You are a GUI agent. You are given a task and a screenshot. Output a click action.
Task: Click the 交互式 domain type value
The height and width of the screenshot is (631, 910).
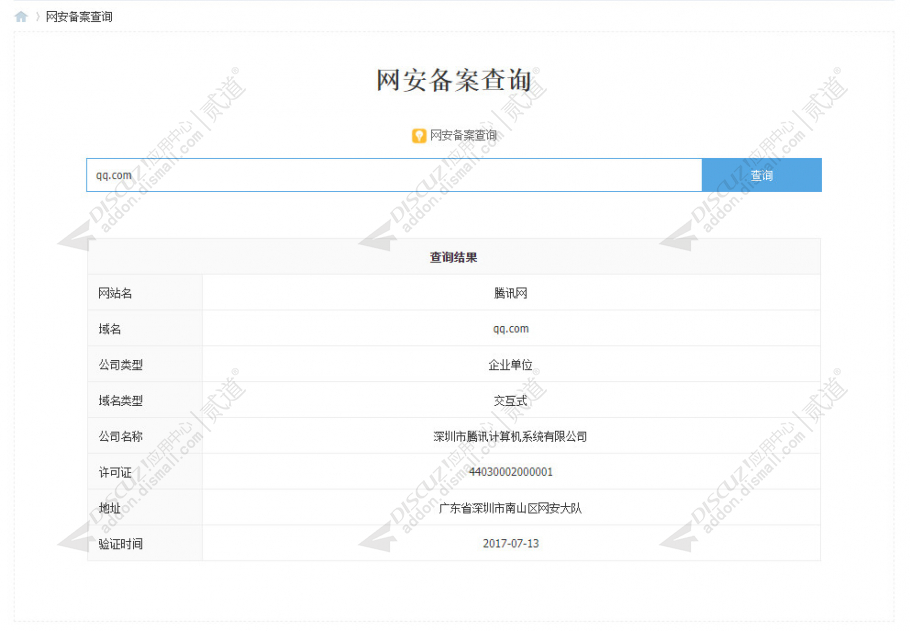pos(511,400)
